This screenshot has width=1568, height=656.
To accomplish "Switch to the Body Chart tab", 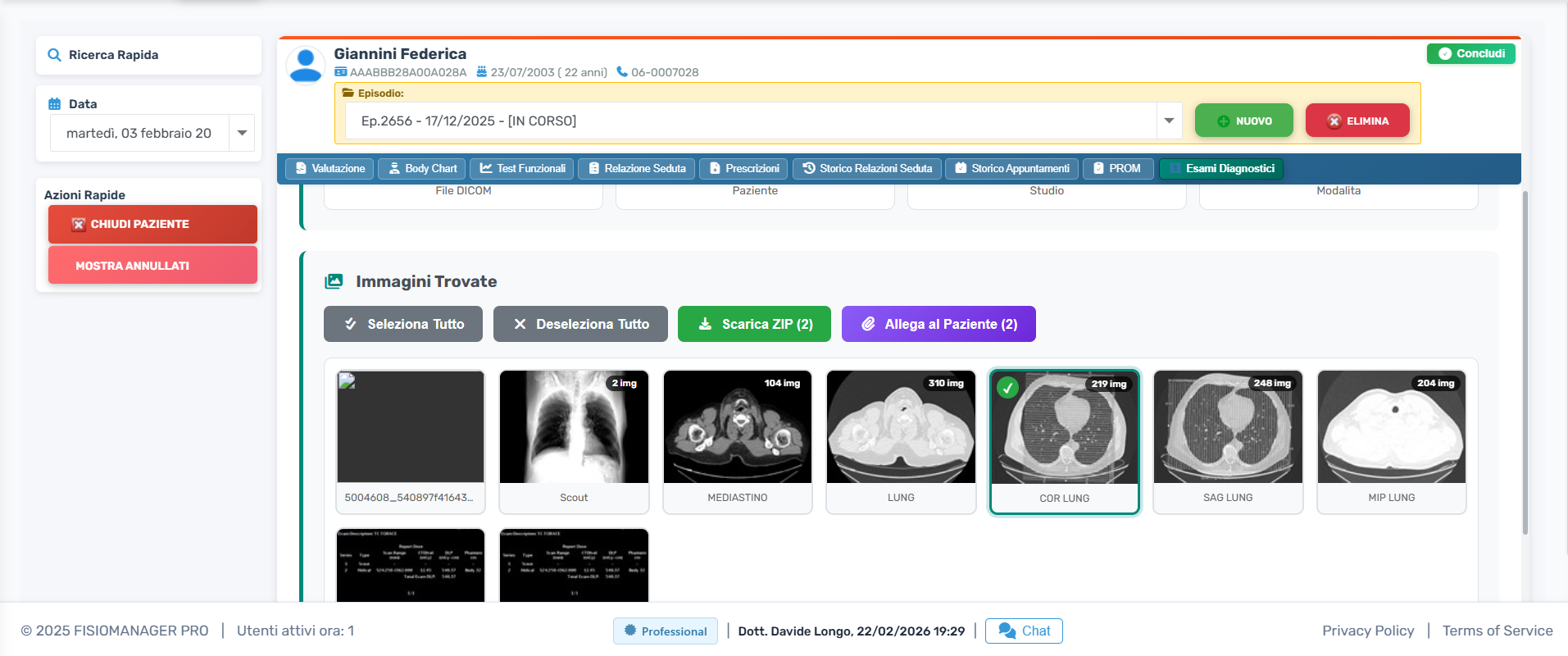I will pyautogui.click(x=422, y=168).
